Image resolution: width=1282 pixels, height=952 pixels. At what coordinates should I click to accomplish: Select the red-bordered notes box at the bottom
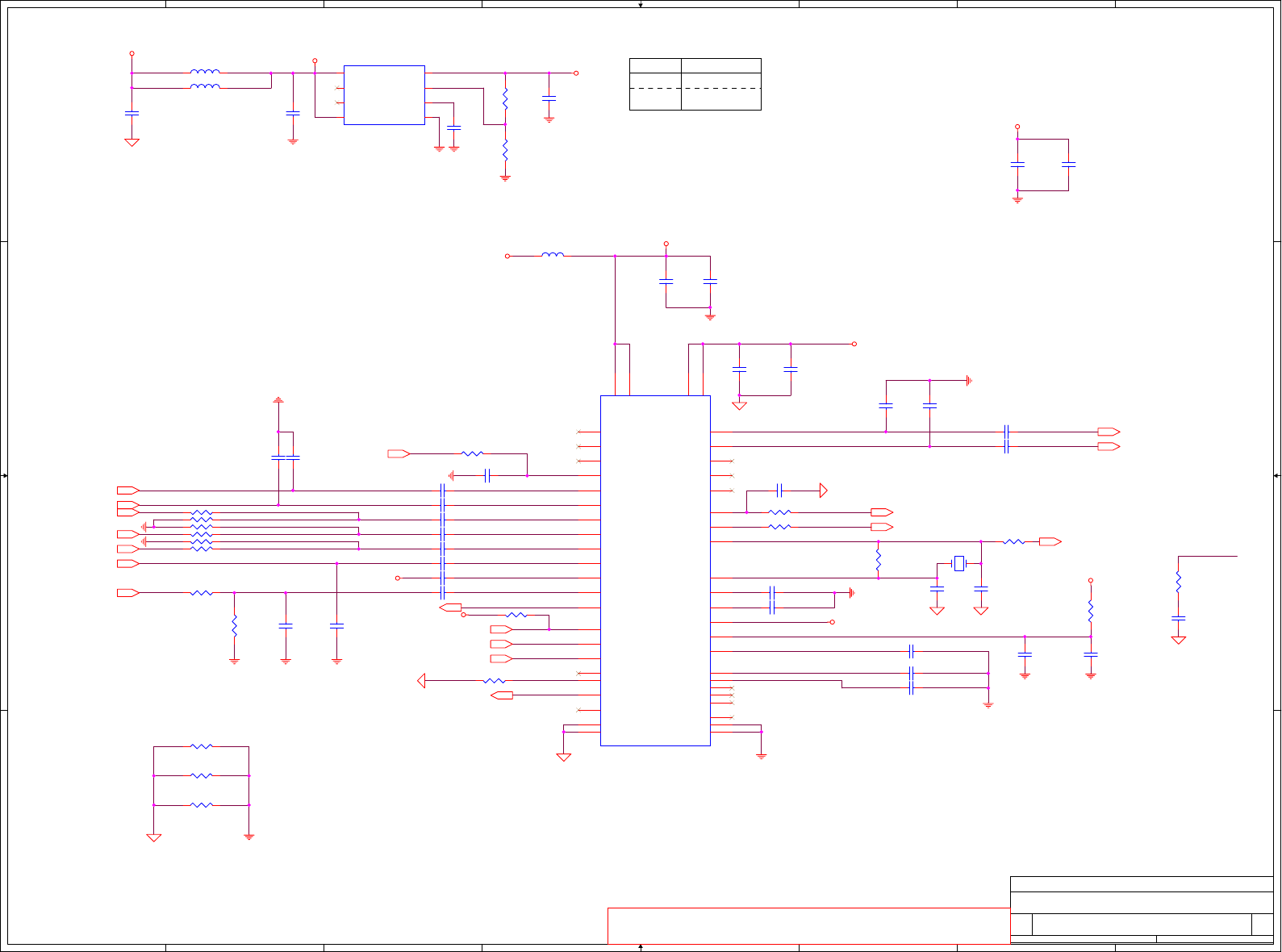point(808,925)
